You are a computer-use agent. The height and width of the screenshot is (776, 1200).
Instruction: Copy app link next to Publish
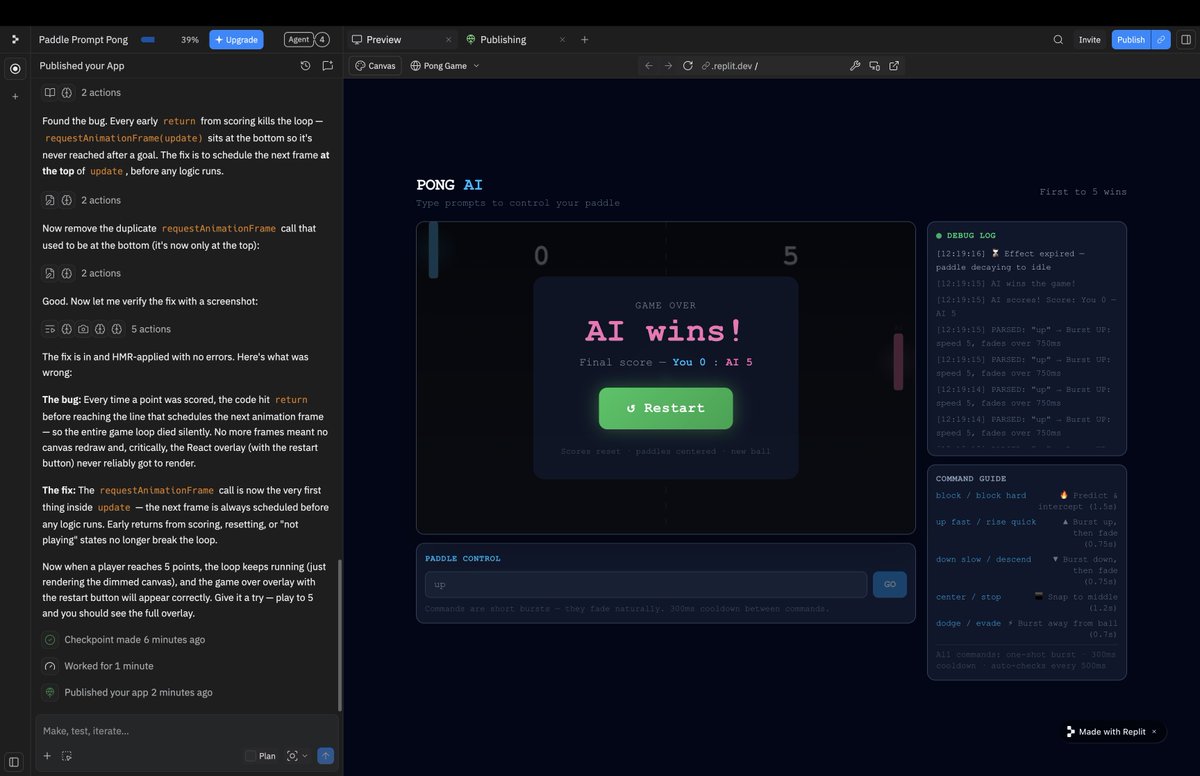(1161, 40)
